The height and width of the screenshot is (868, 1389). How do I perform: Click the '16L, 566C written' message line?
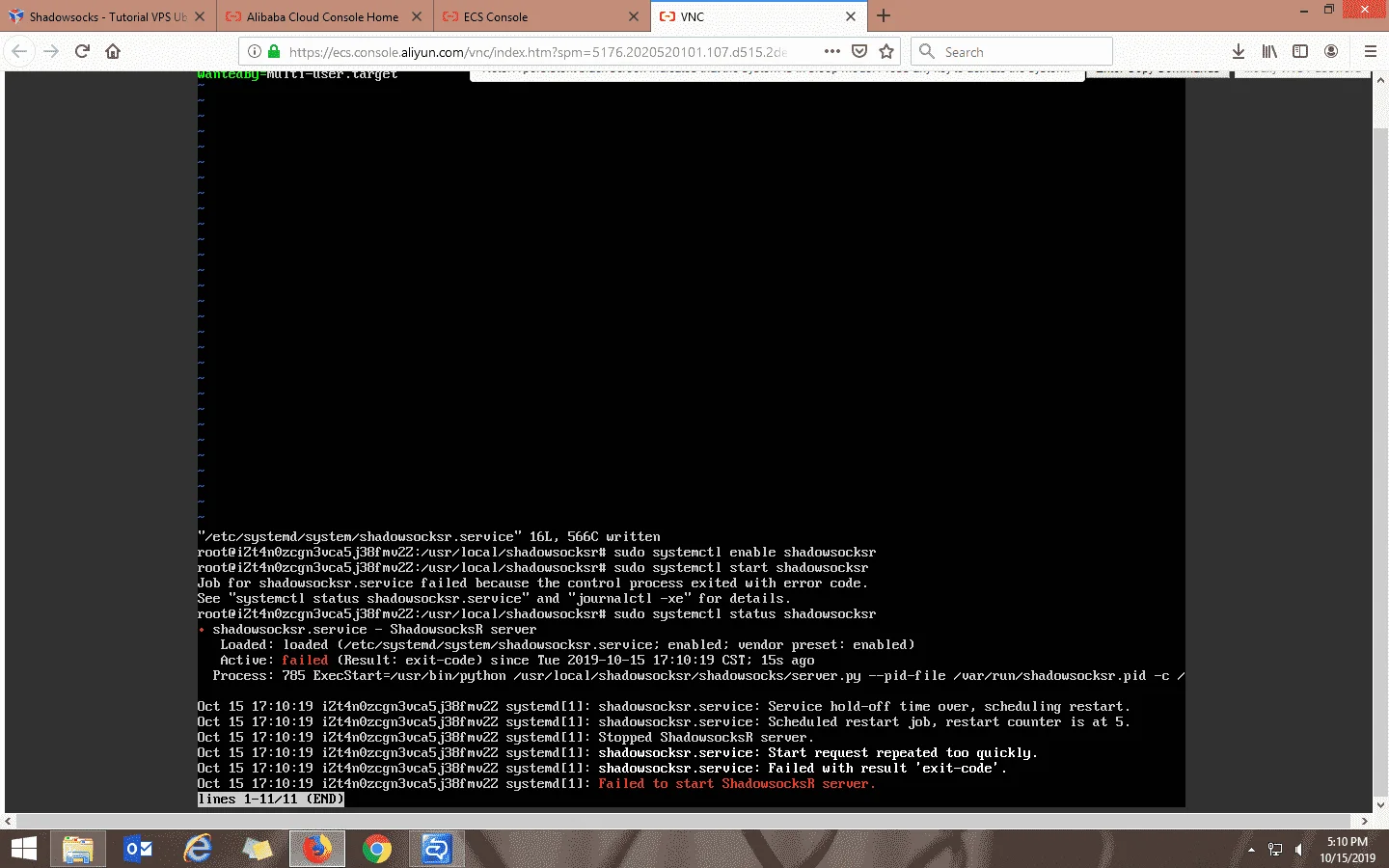point(429,536)
